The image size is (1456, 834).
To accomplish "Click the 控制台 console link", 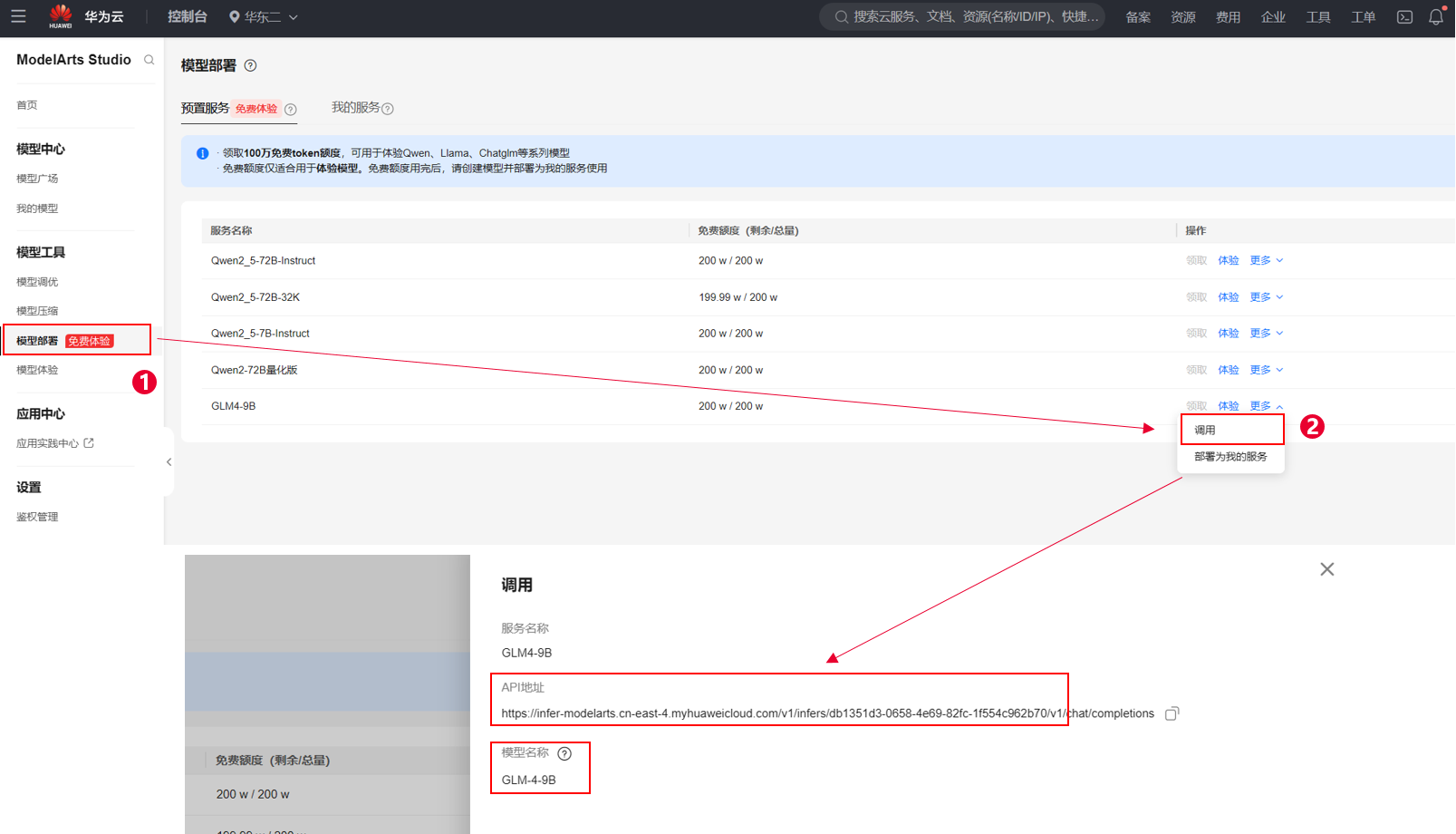I will [187, 16].
